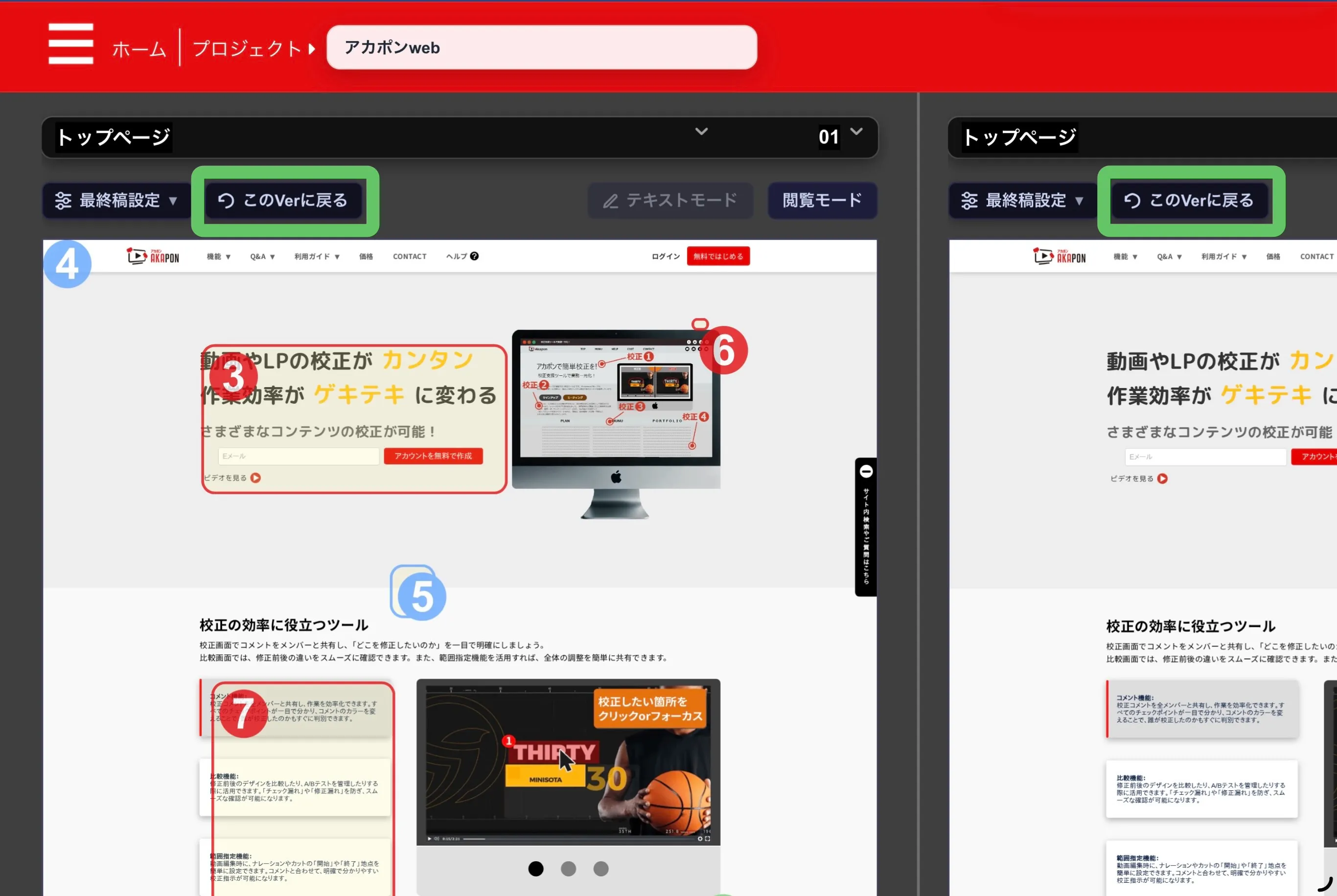The height and width of the screenshot is (896, 1337).
Task: Click 無料ではじめる red button
Action: (x=718, y=256)
